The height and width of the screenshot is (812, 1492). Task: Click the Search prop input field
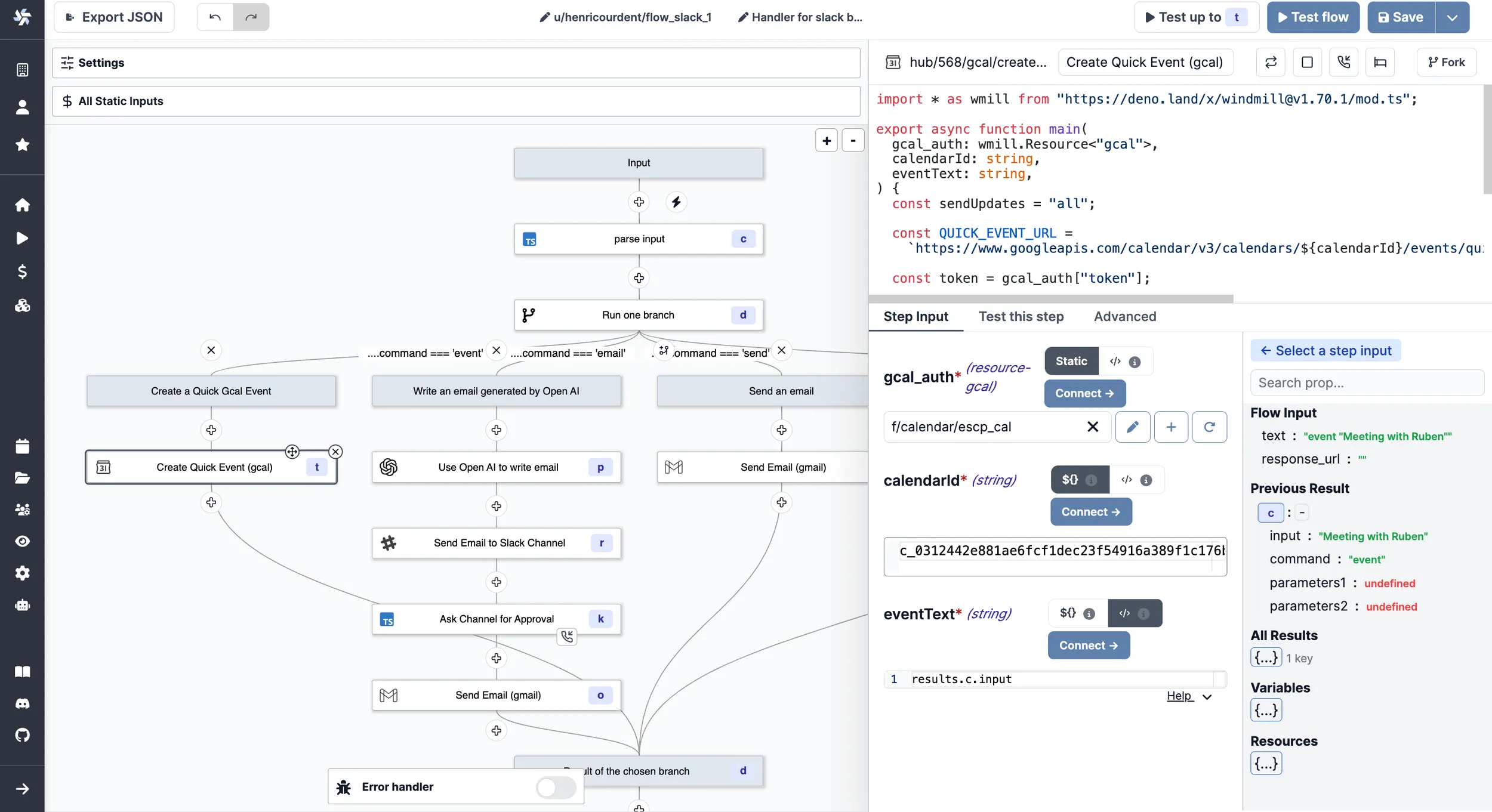(1367, 382)
